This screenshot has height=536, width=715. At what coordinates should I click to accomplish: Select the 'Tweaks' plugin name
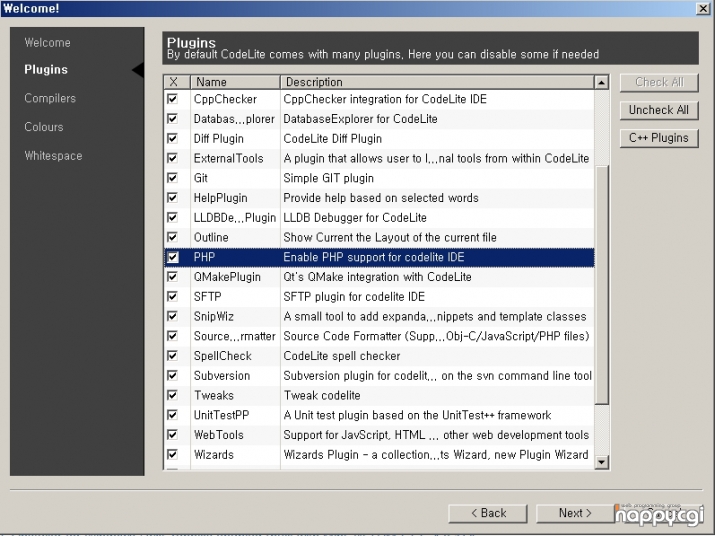[x=214, y=395]
